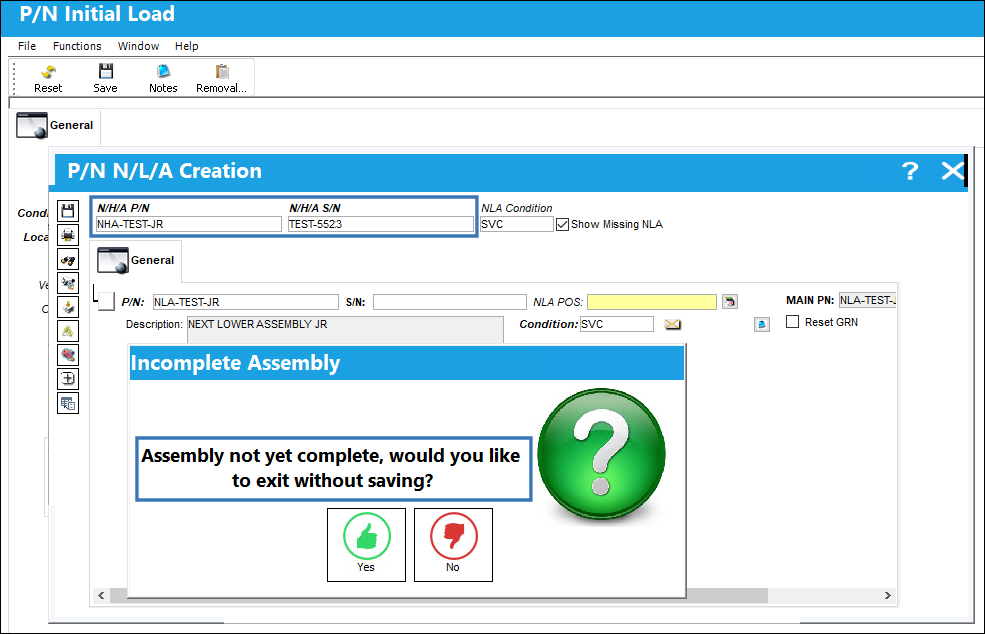
Task: Click the floppy disk save icon in sidebar
Action: click(68, 211)
